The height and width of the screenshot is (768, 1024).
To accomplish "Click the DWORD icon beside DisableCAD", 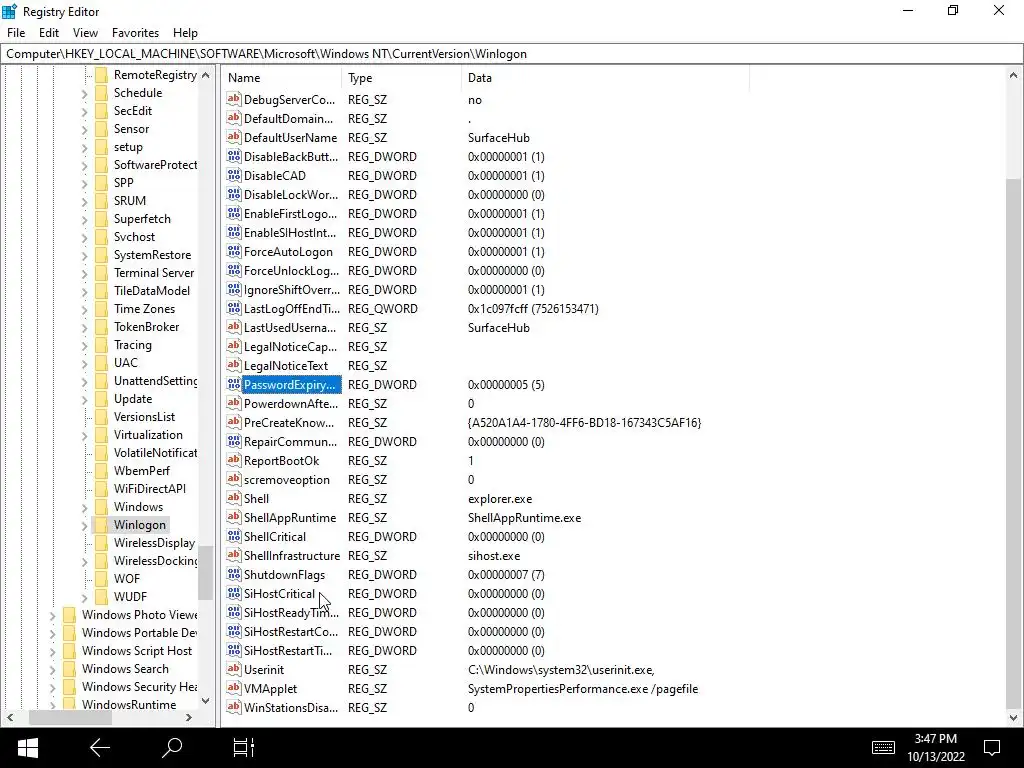I will pyautogui.click(x=234, y=175).
